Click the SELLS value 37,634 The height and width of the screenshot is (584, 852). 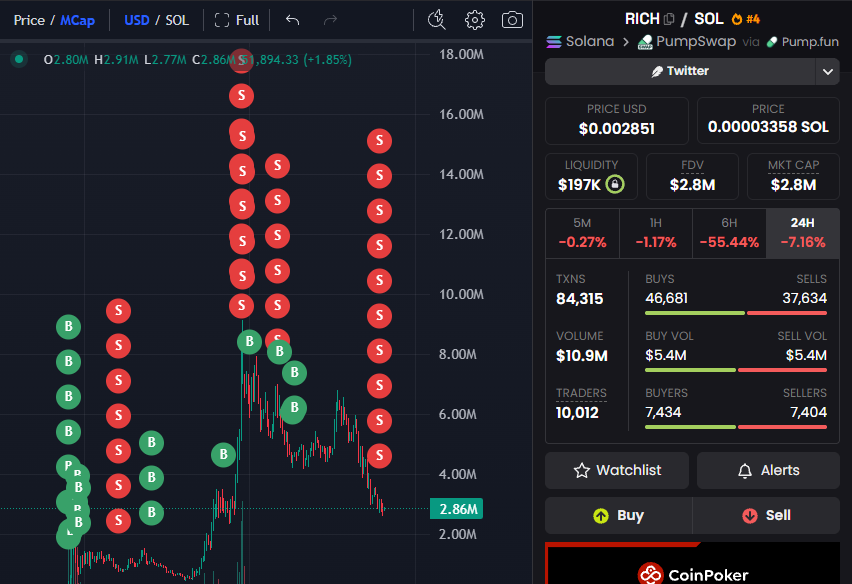[x=804, y=298]
